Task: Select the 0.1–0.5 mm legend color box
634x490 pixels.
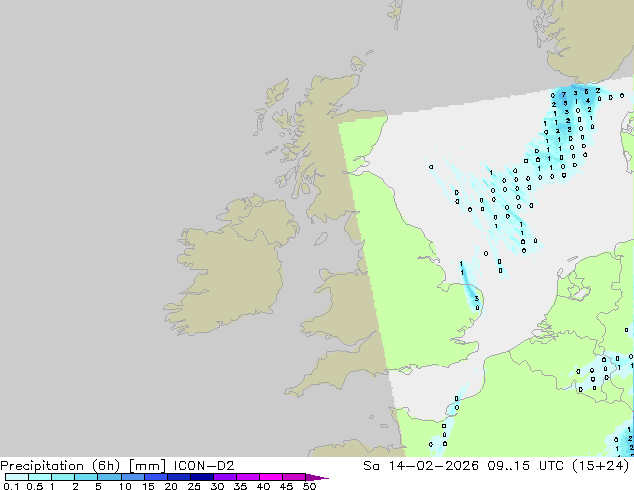Action: [17, 477]
